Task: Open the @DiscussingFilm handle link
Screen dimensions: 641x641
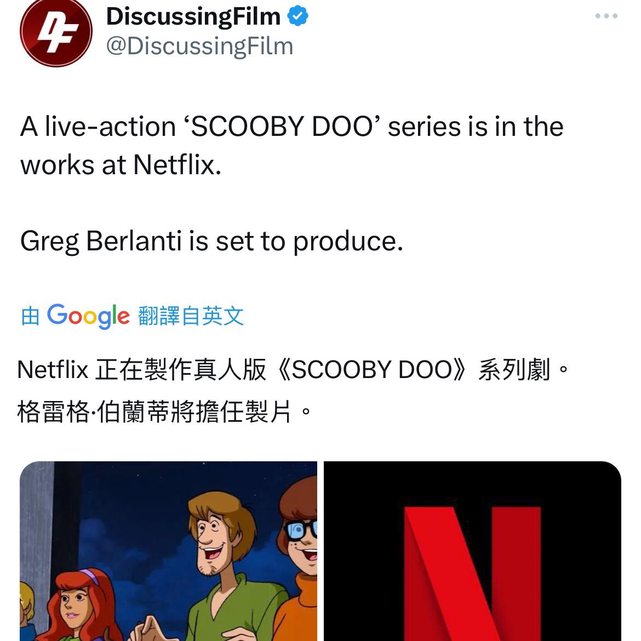Action: pyautogui.click(x=199, y=46)
